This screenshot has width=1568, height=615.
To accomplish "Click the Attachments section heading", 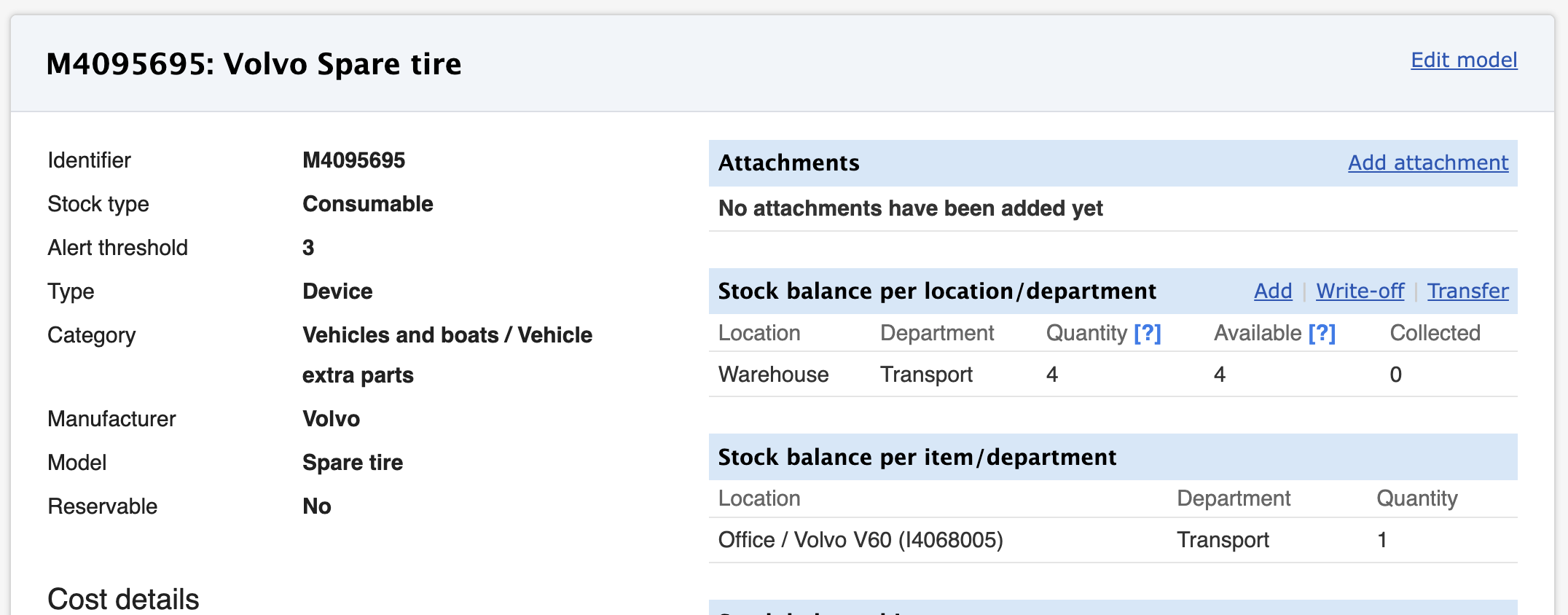I will point(788,162).
